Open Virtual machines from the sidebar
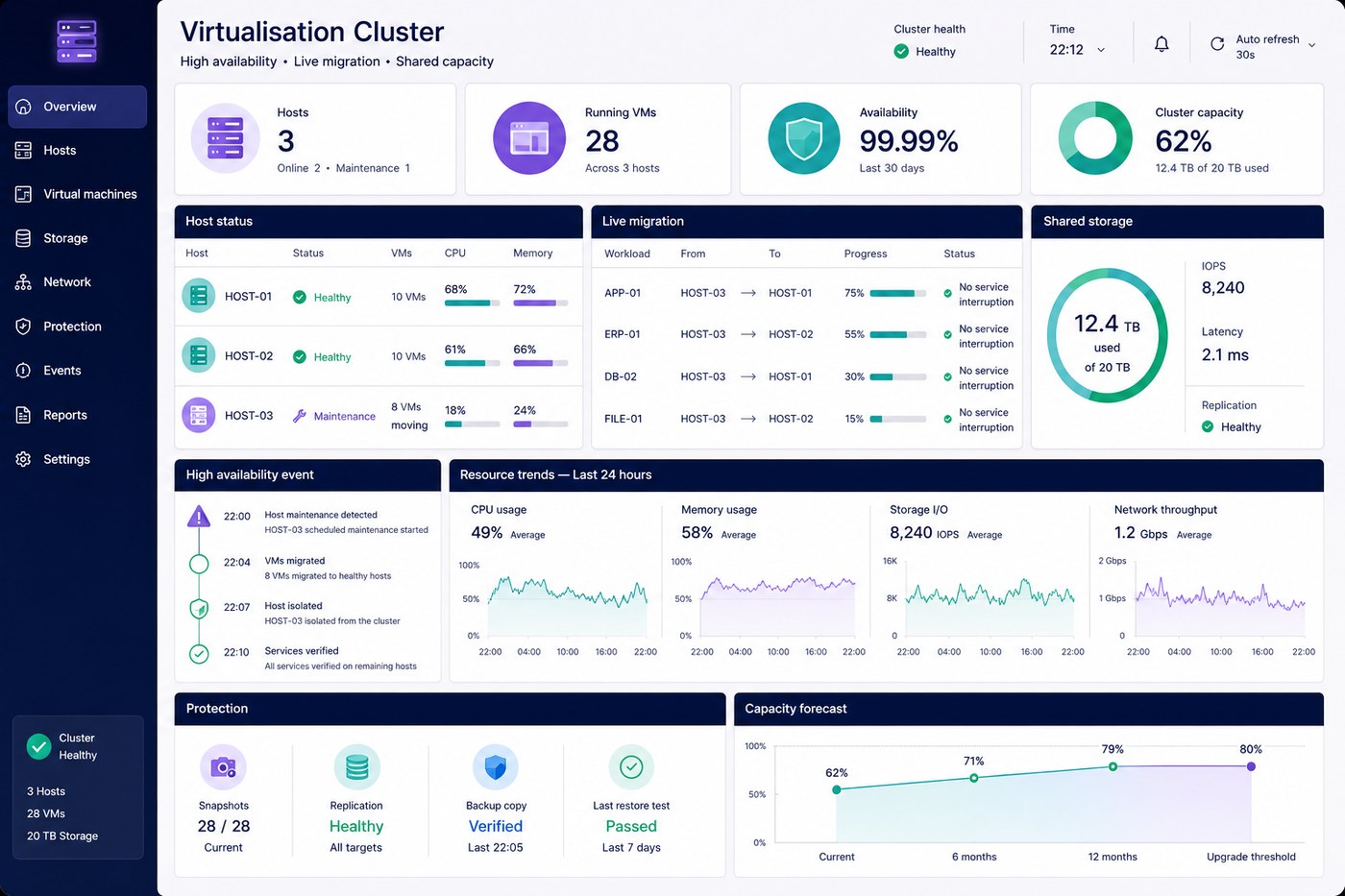This screenshot has width=1345, height=896. [78, 194]
